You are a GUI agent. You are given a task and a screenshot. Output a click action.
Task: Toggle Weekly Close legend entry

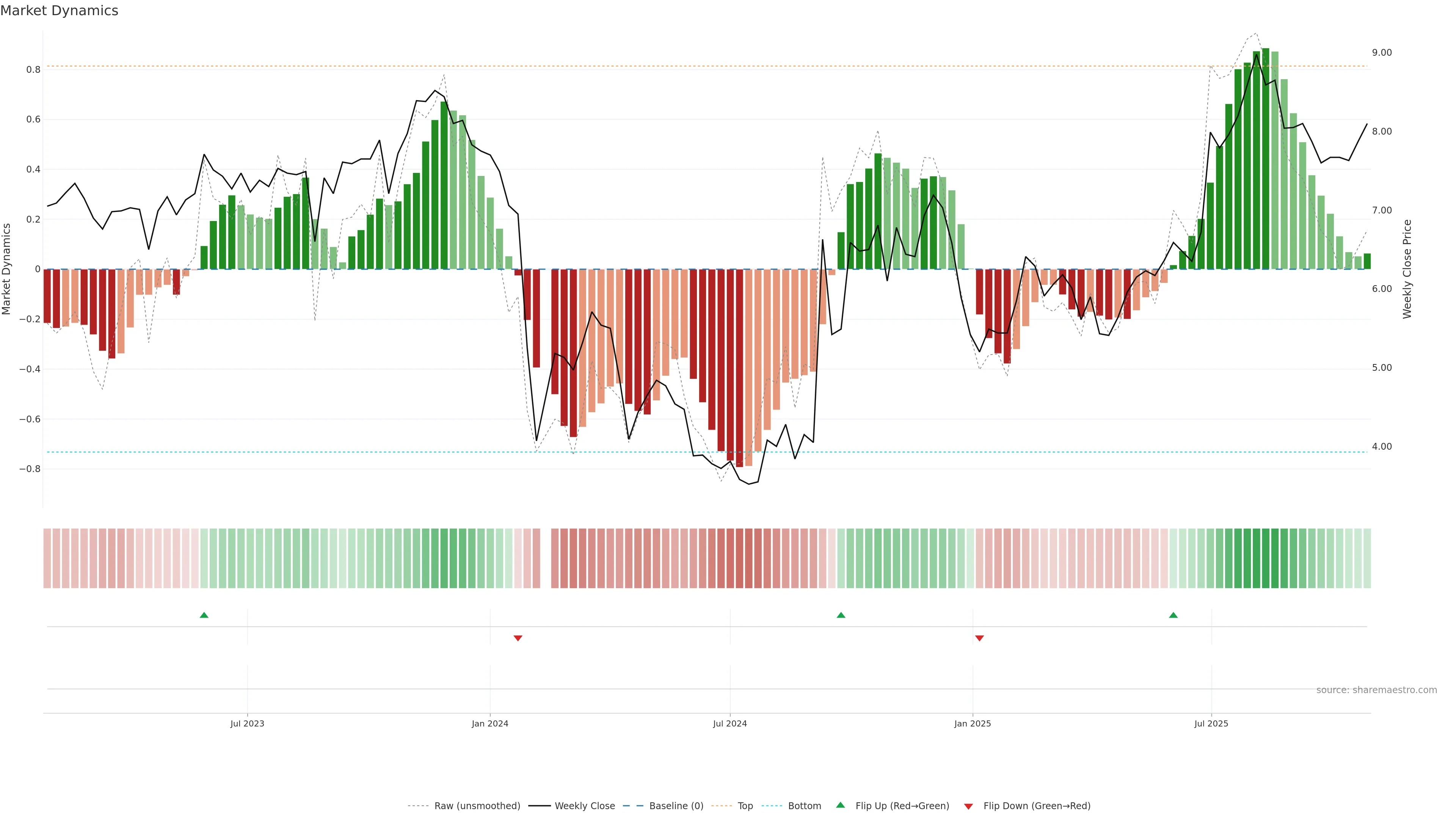pyautogui.click(x=584, y=805)
